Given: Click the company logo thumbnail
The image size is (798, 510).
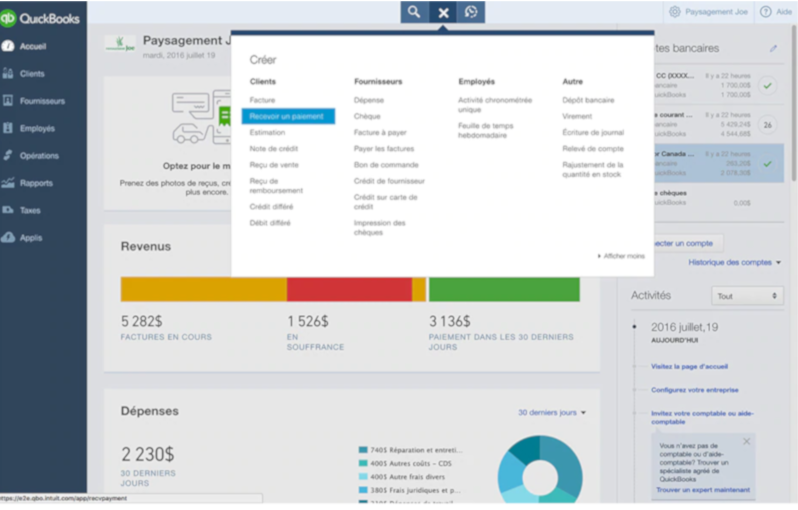Looking at the screenshot, I should tap(120, 43).
